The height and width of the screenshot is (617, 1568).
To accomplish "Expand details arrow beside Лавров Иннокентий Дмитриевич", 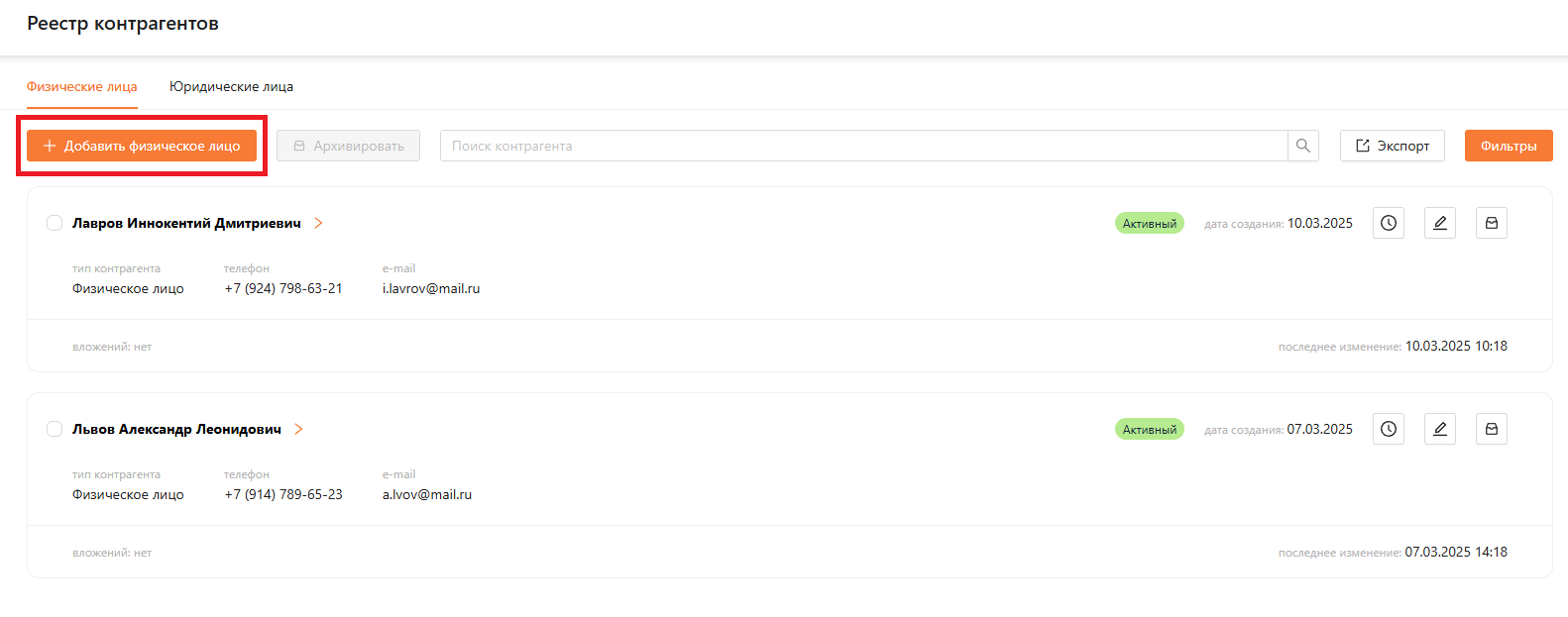I will pyautogui.click(x=318, y=223).
